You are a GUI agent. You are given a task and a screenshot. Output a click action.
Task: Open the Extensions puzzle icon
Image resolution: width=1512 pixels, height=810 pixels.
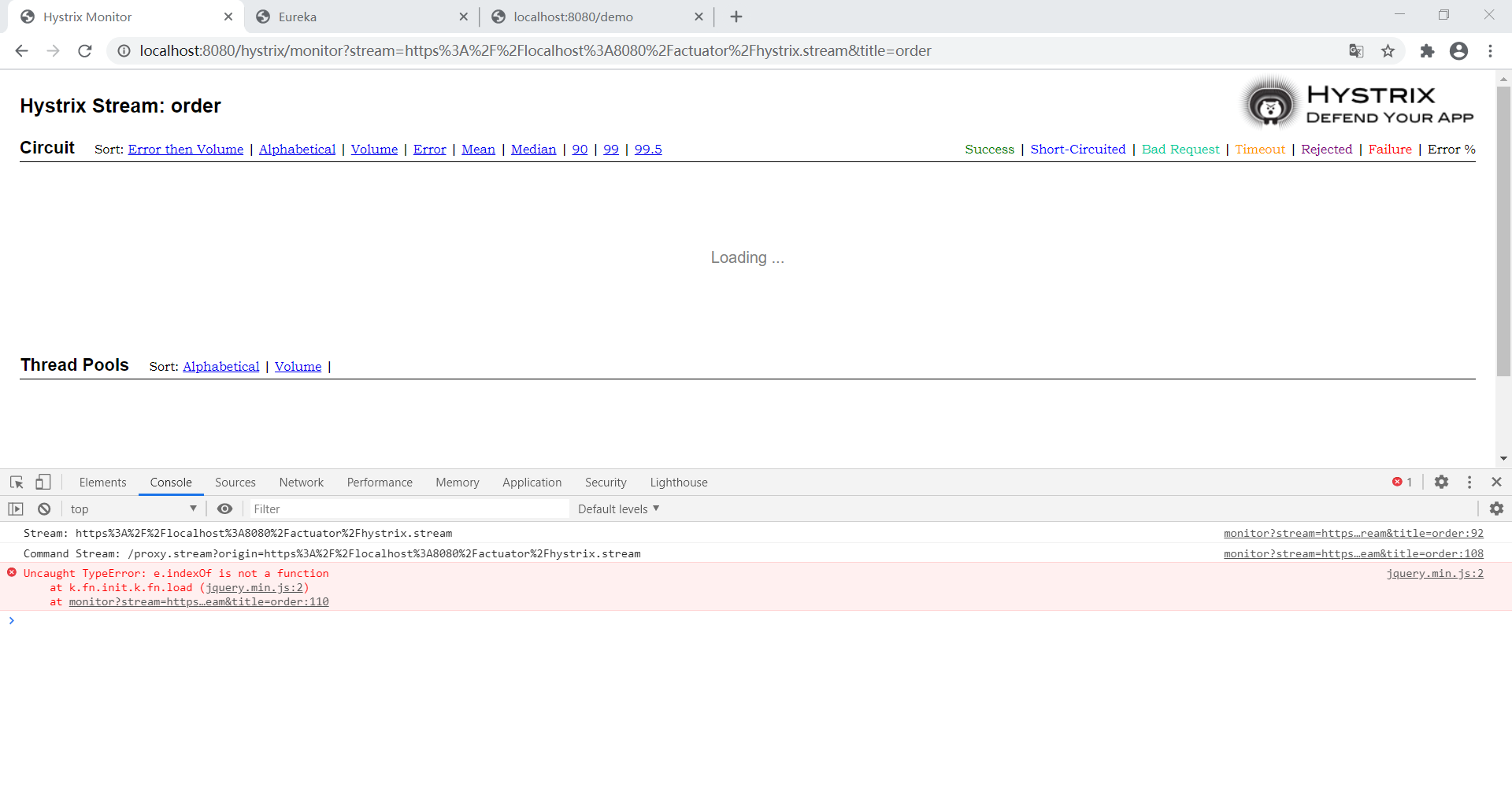[x=1427, y=51]
